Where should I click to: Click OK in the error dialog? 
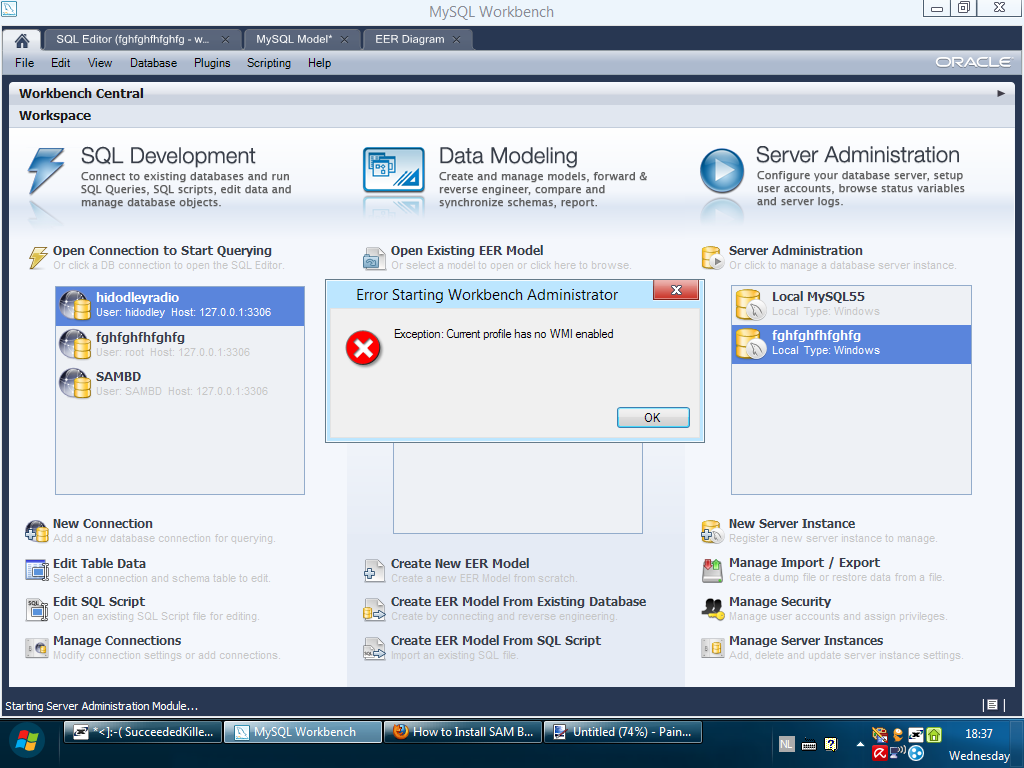point(653,417)
